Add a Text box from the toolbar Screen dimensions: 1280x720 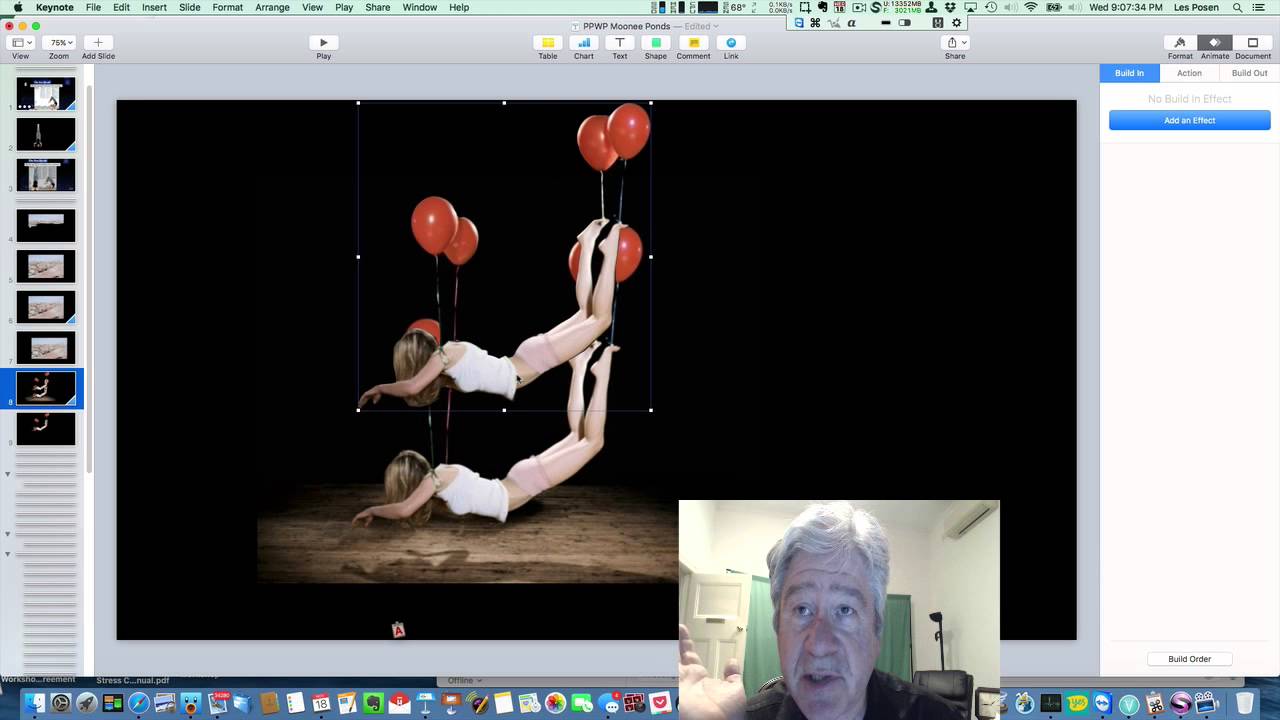(620, 43)
